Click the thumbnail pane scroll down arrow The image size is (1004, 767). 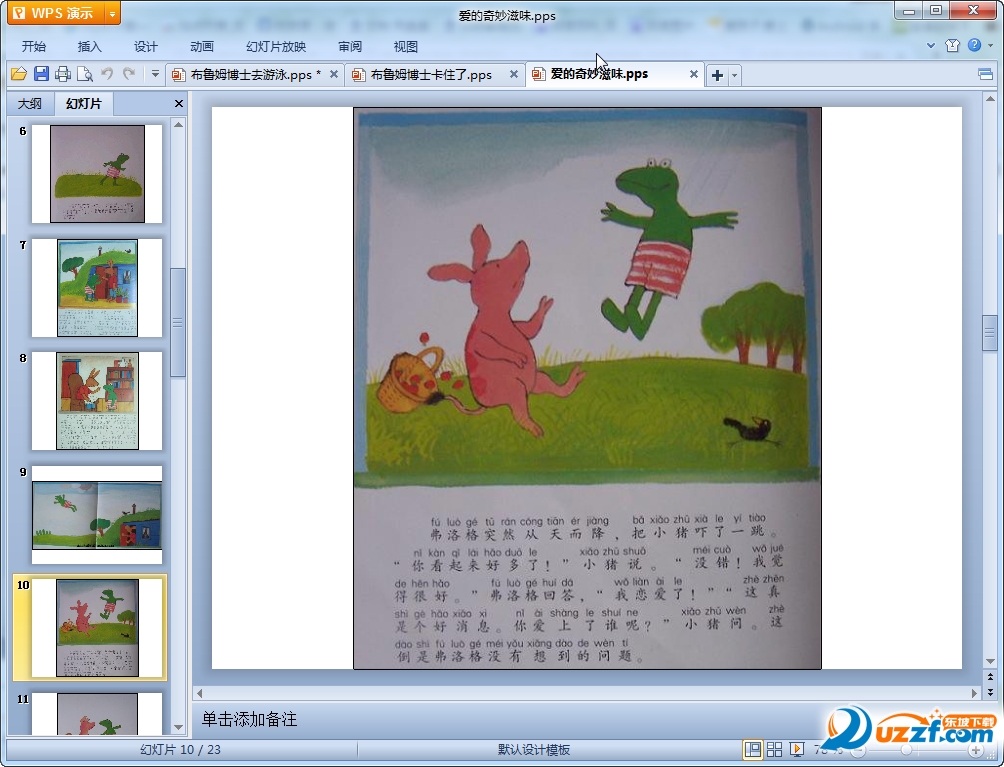(179, 727)
